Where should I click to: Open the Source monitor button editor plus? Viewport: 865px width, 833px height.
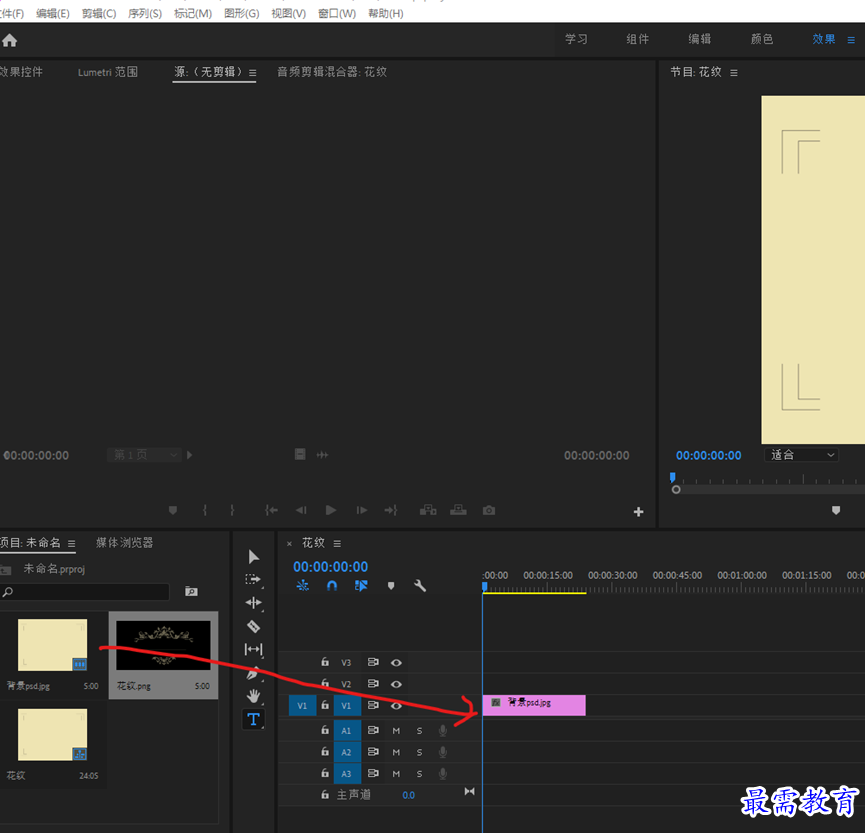coord(638,512)
